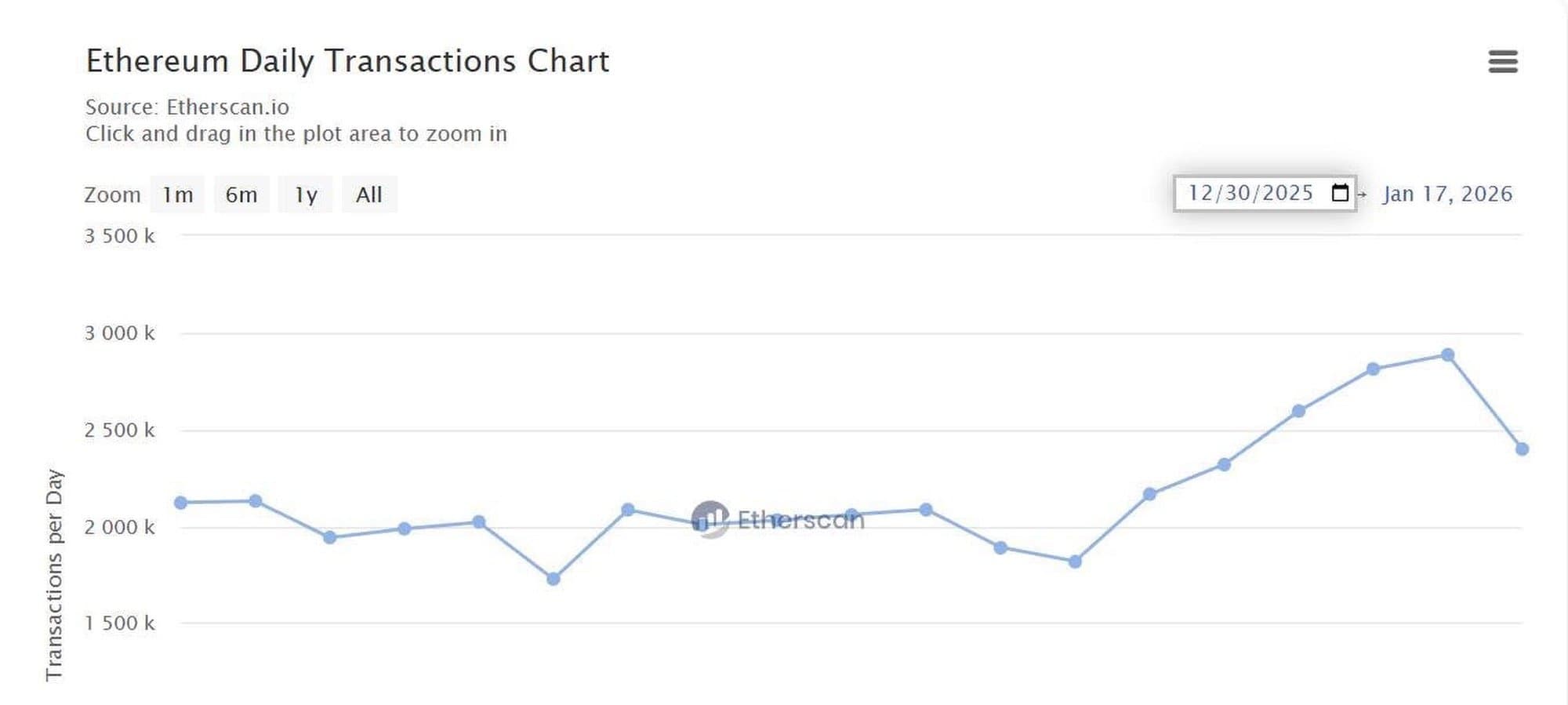The height and width of the screenshot is (705, 1568).
Task: Select the lowest data point on the line
Action: tap(553, 579)
